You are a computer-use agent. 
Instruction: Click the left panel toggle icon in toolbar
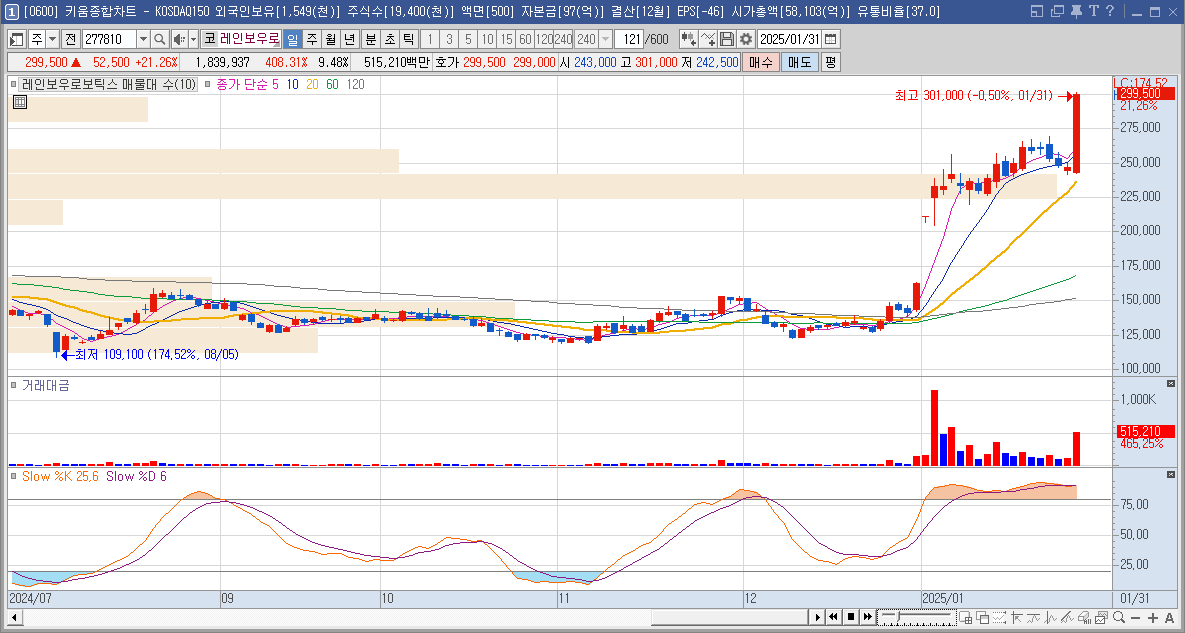tap(17, 39)
